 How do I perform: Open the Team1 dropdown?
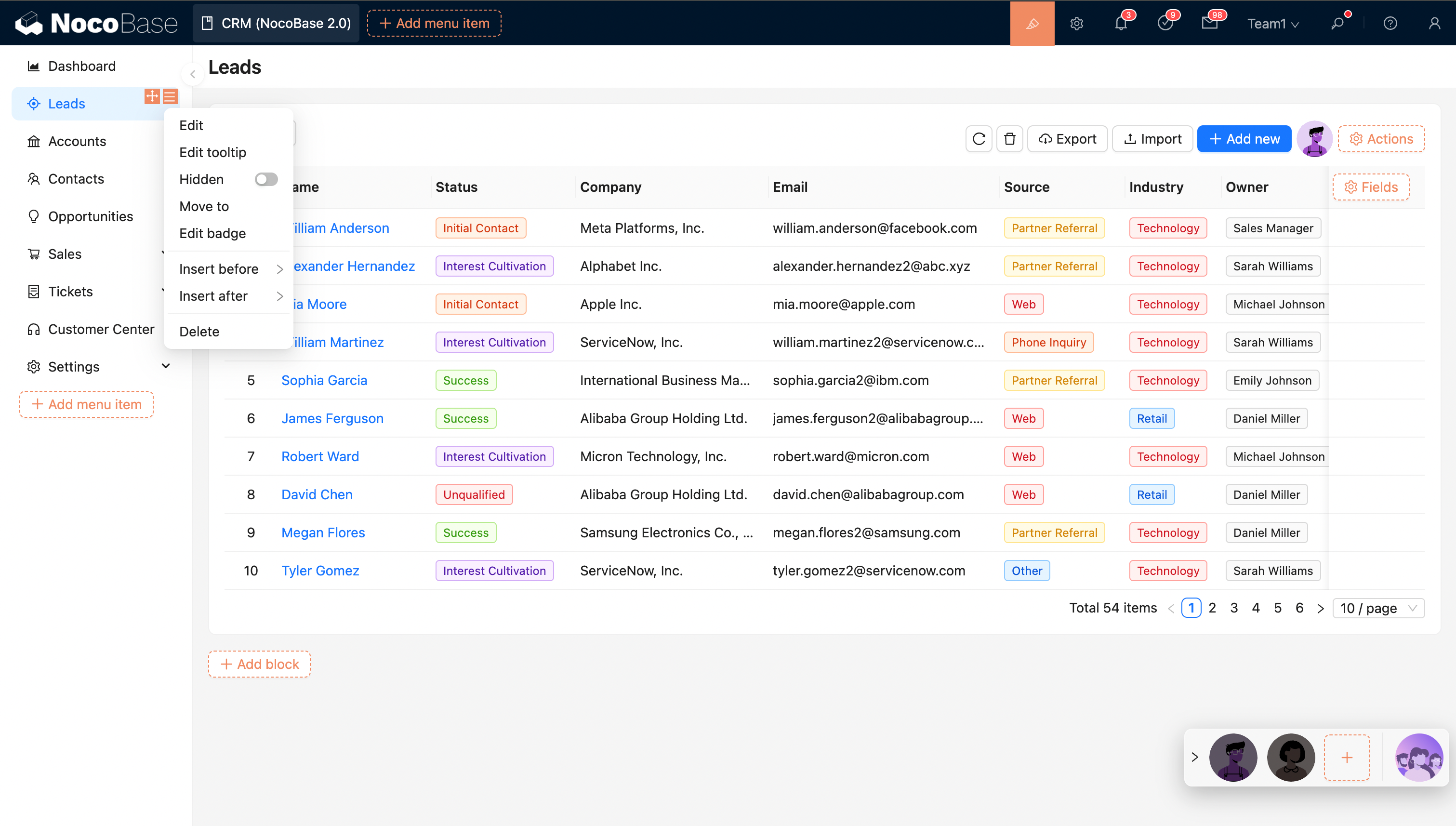pos(1272,23)
